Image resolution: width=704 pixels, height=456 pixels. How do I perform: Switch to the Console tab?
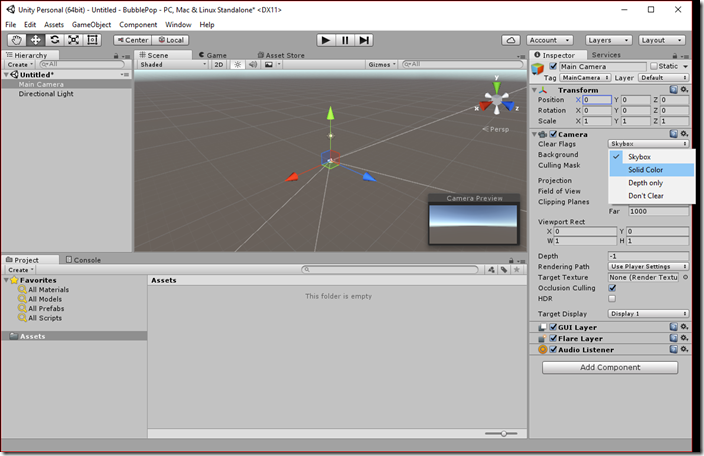coord(83,260)
